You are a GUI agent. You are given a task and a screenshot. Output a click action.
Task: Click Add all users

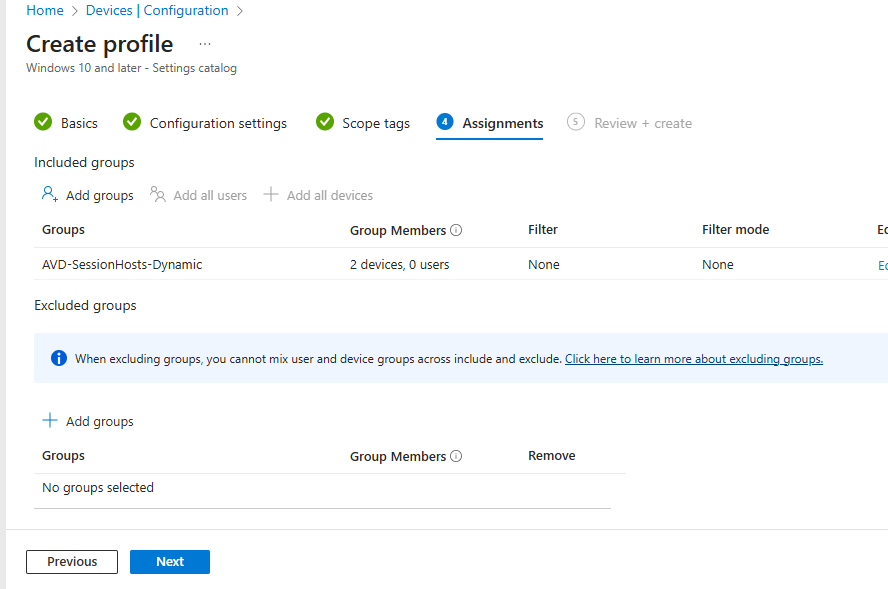tap(199, 195)
